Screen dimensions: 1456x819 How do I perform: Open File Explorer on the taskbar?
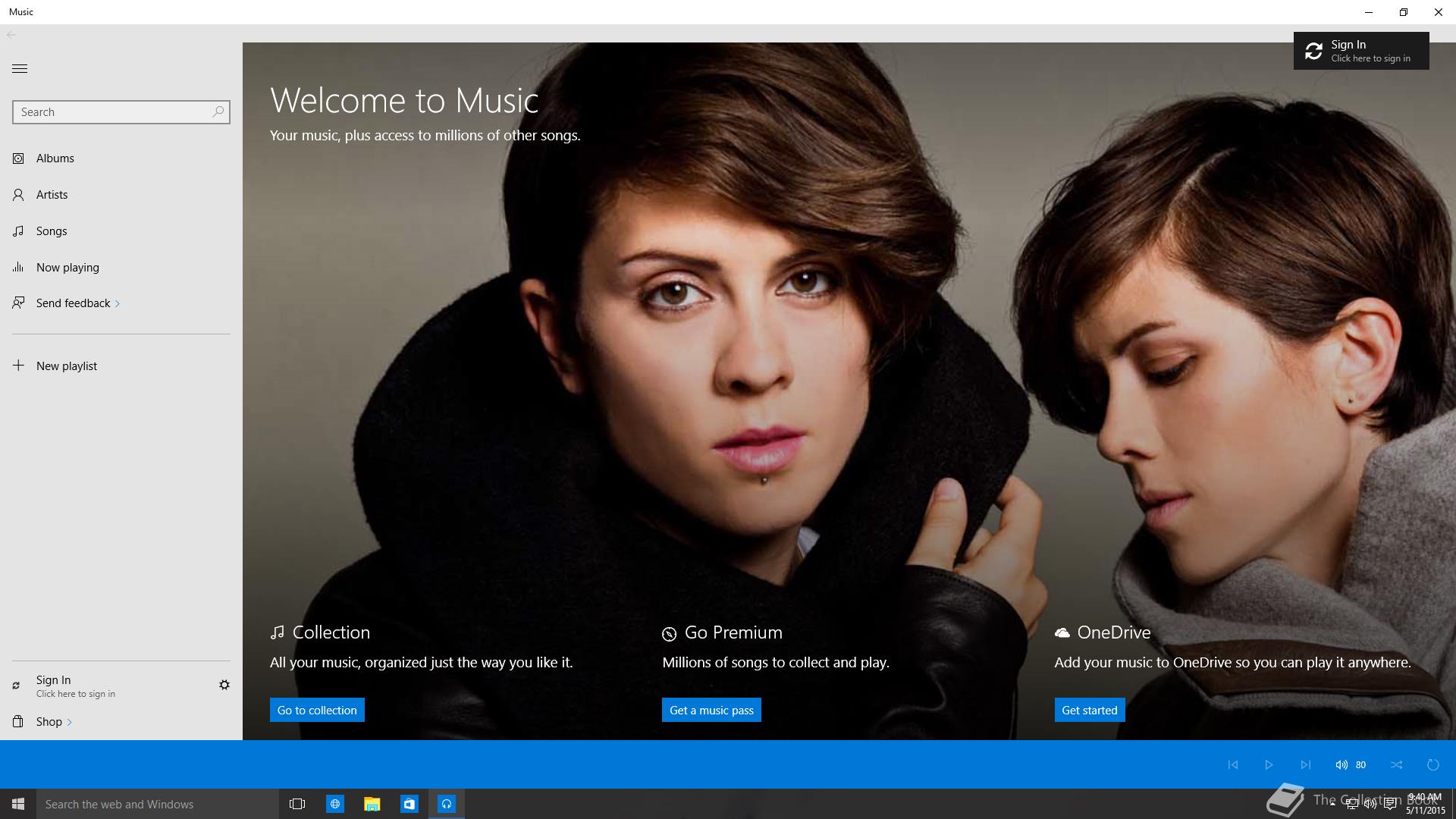tap(372, 804)
